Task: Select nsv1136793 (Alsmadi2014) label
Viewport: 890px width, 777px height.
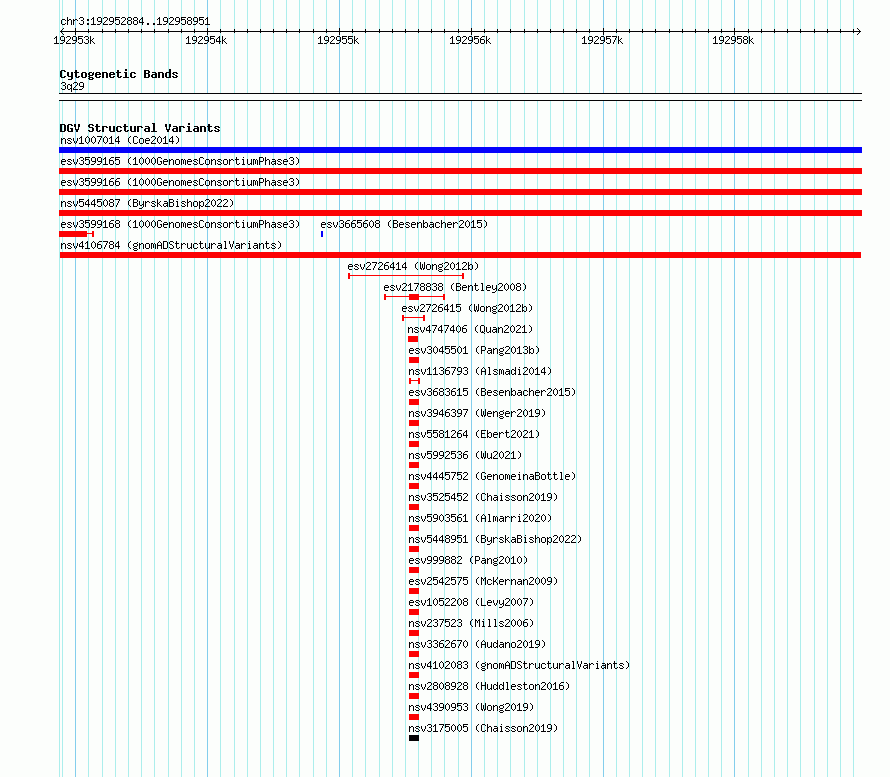Action: pos(480,371)
